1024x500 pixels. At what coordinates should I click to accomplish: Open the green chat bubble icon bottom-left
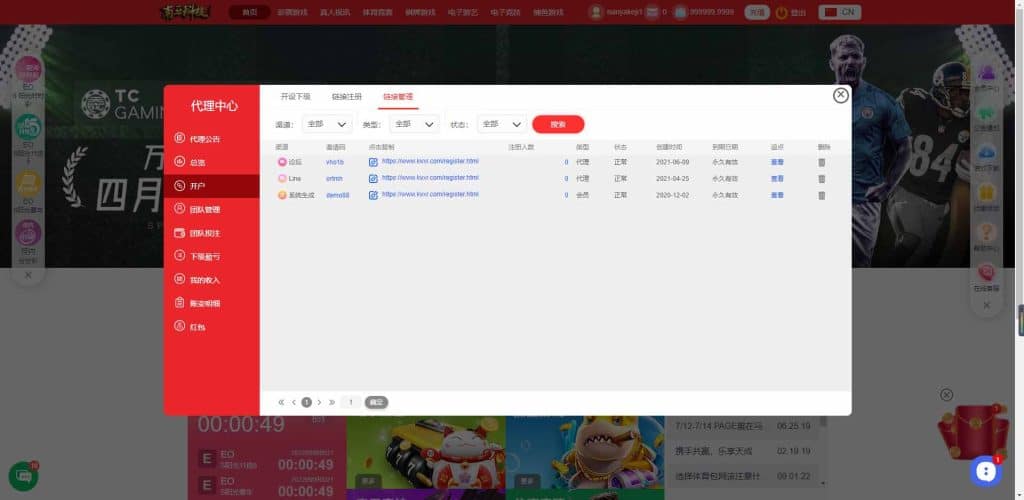click(x=24, y=477)
